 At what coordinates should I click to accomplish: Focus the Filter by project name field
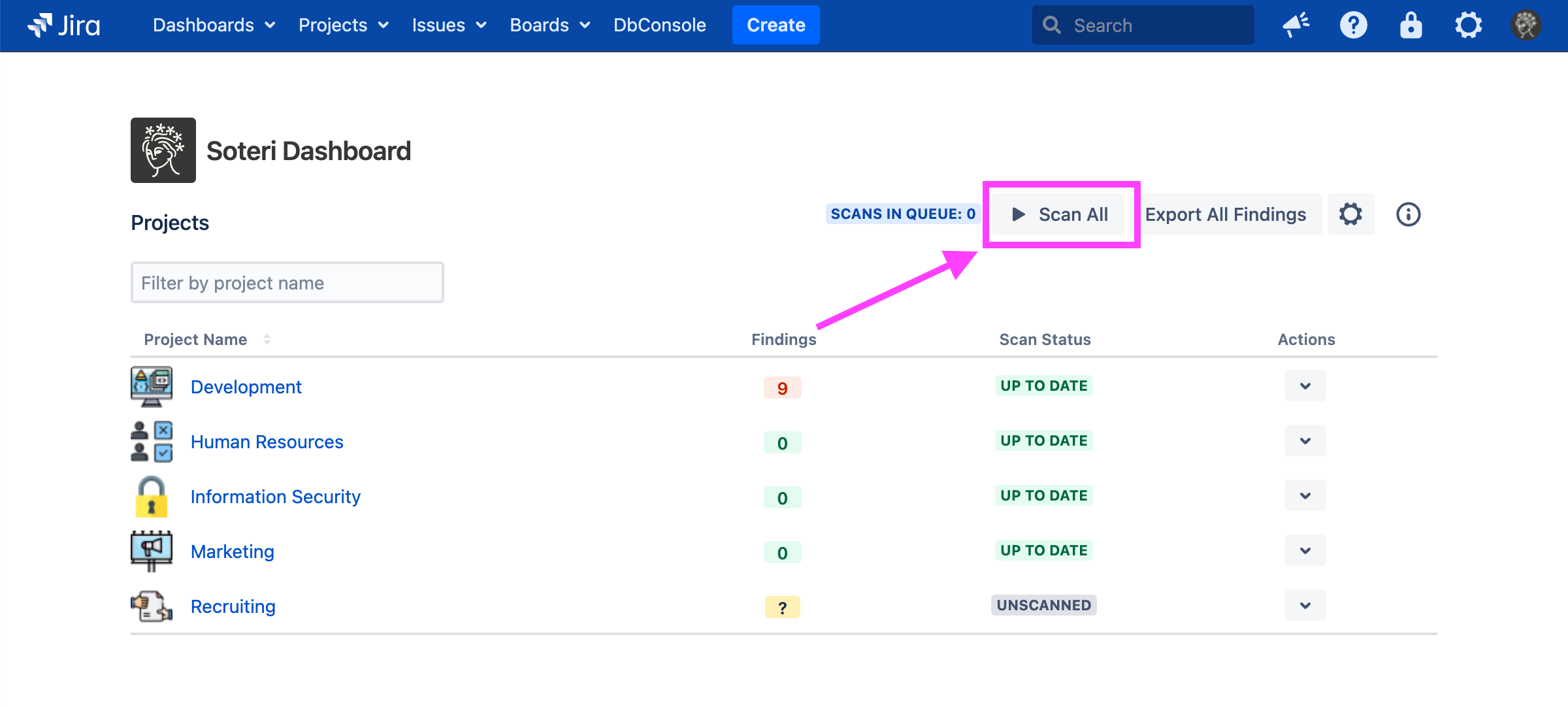(287, 282)
